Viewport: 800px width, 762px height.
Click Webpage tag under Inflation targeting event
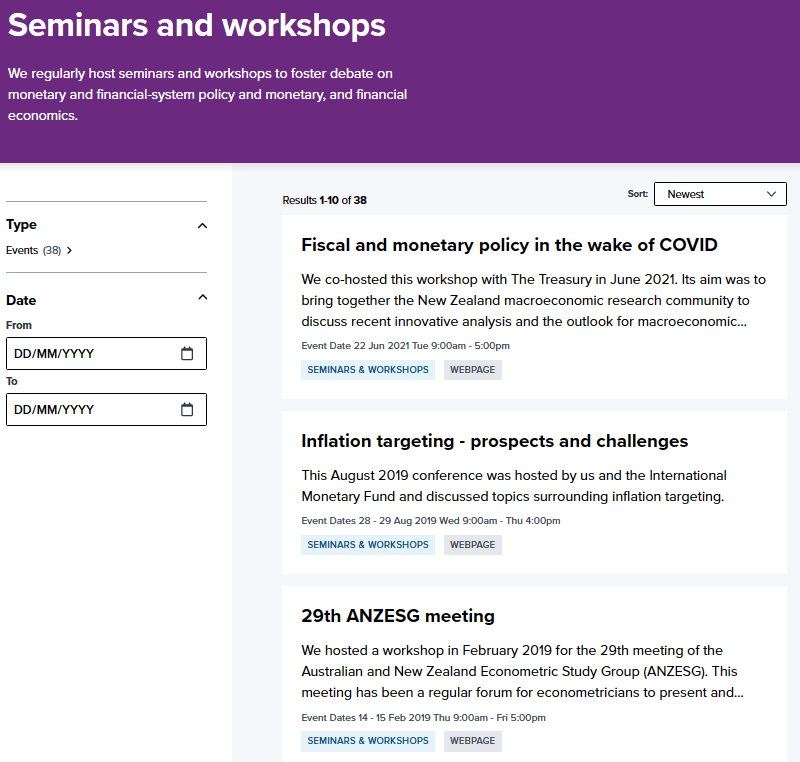pos(472,545)
